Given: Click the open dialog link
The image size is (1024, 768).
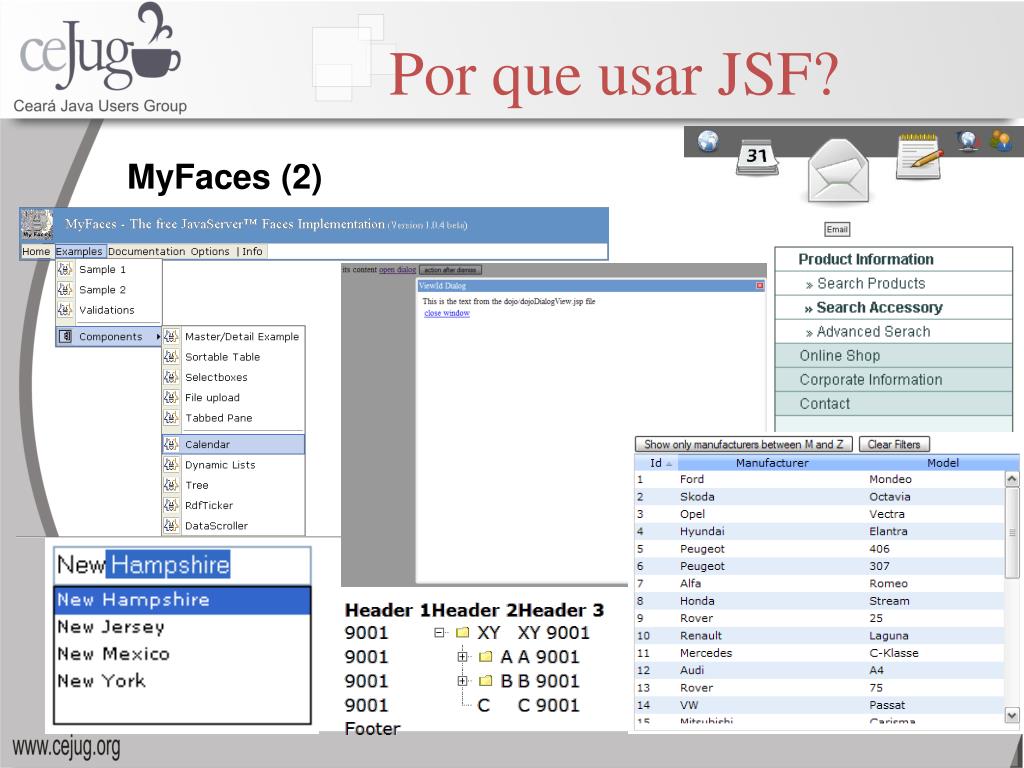Looking at the screenshot, I should (x=397, y=269).
